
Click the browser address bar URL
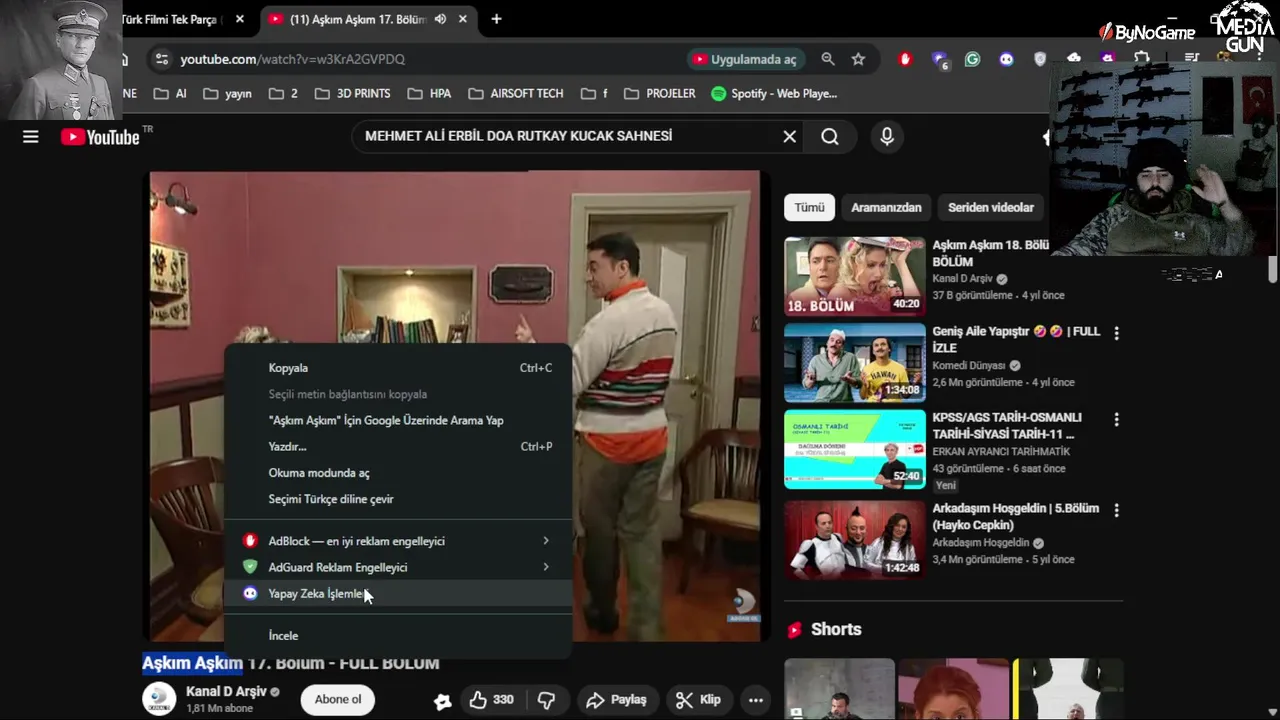(292, 59)
